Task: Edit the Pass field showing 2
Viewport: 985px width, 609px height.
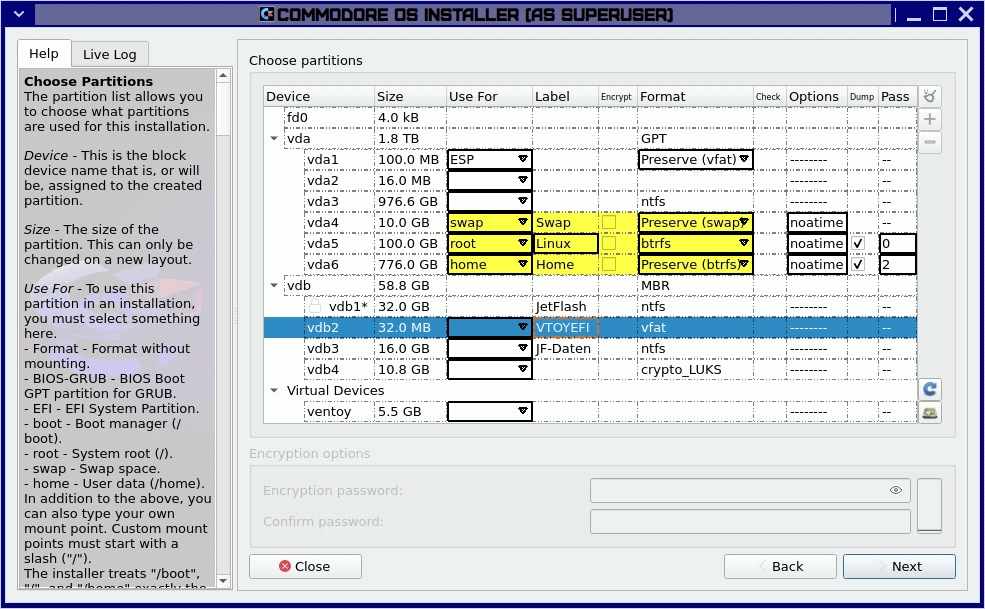Action: pos(897,265)
